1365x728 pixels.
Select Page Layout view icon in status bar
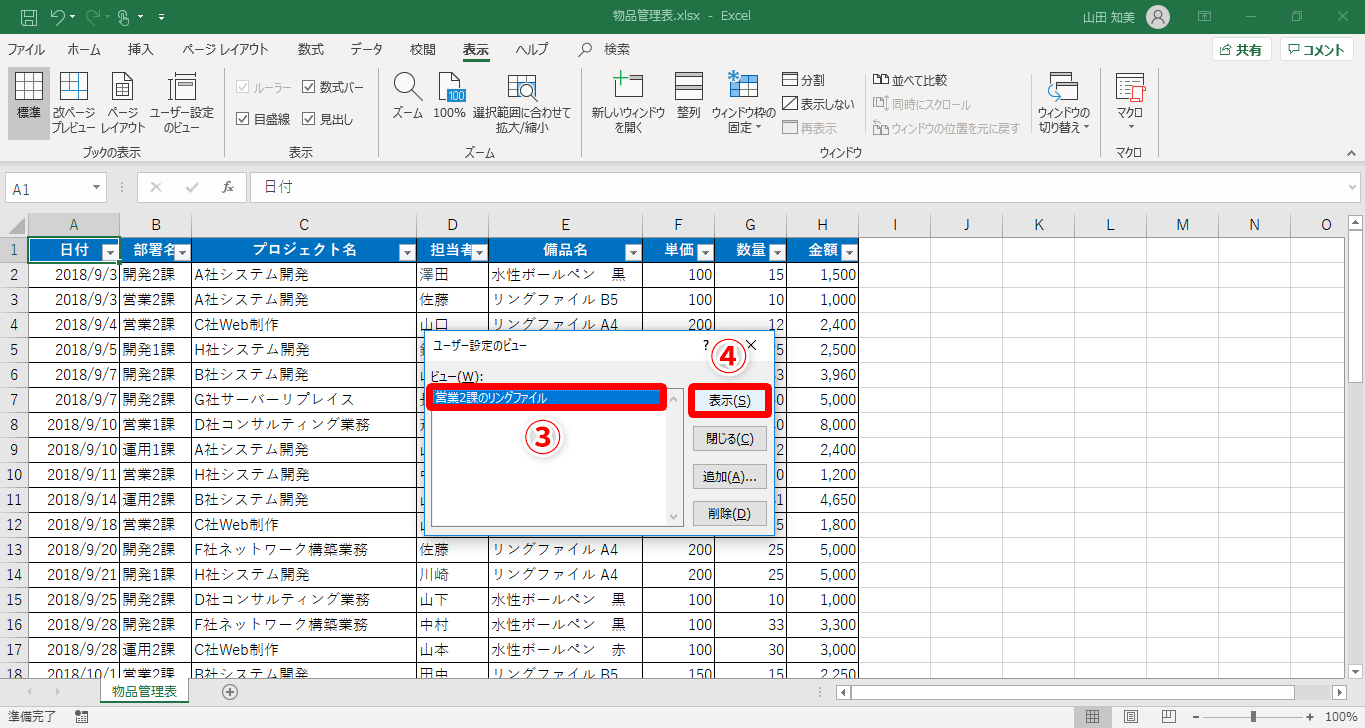click(x=1130, y=716)
